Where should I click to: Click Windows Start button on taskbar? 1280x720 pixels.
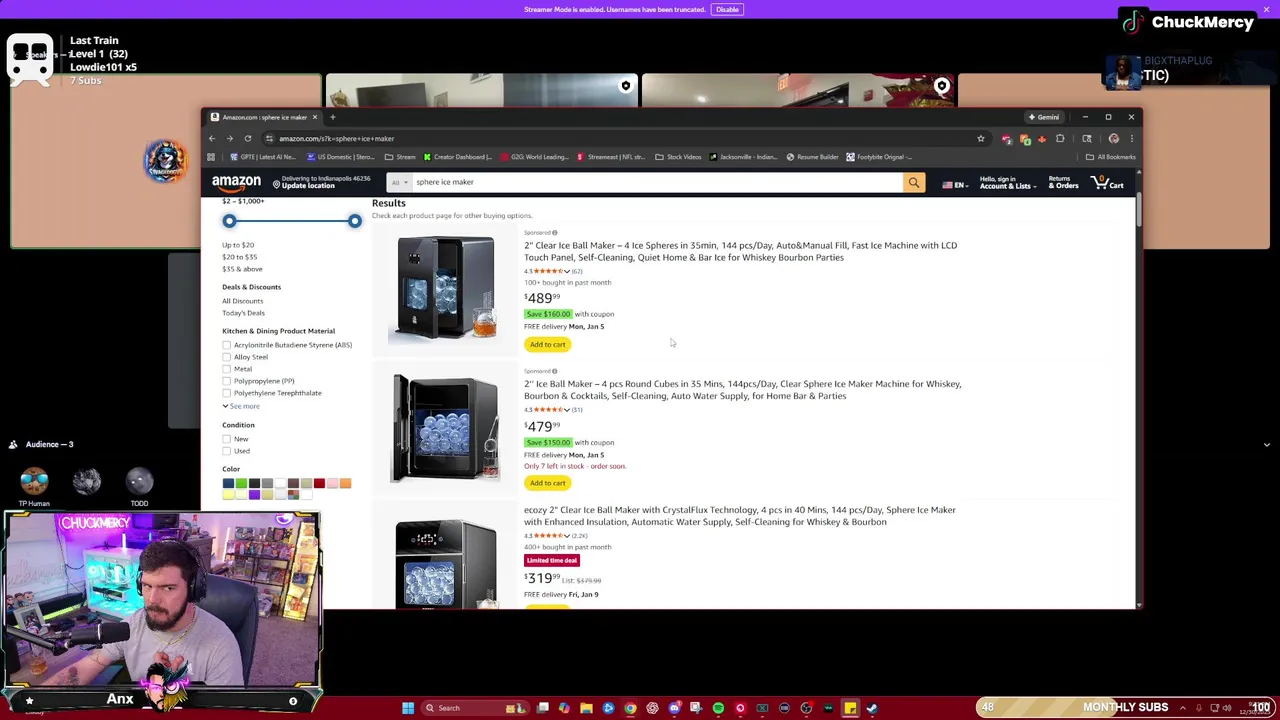408,708
